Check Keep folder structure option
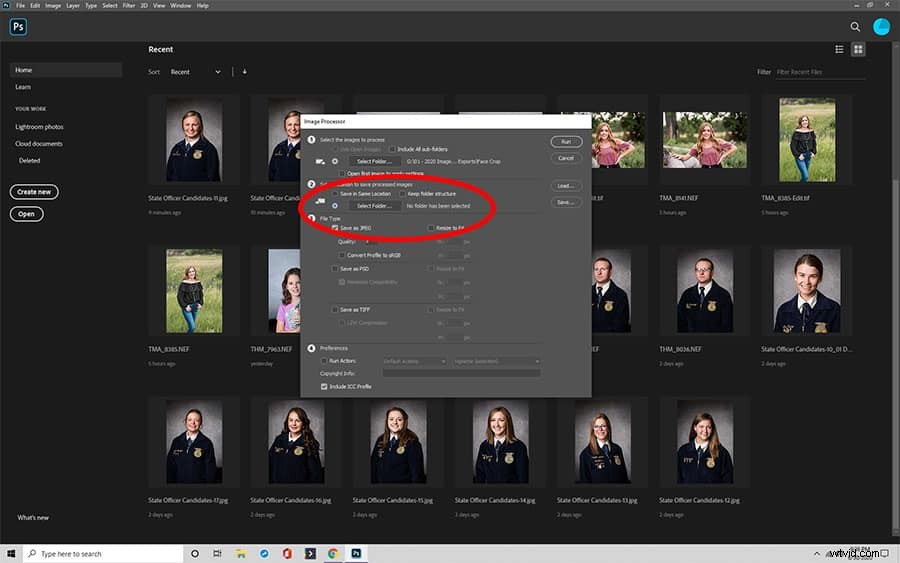Image resolution: width=900 pixels, height=563 pixels. pyautogui.click(x=402, y=194)
